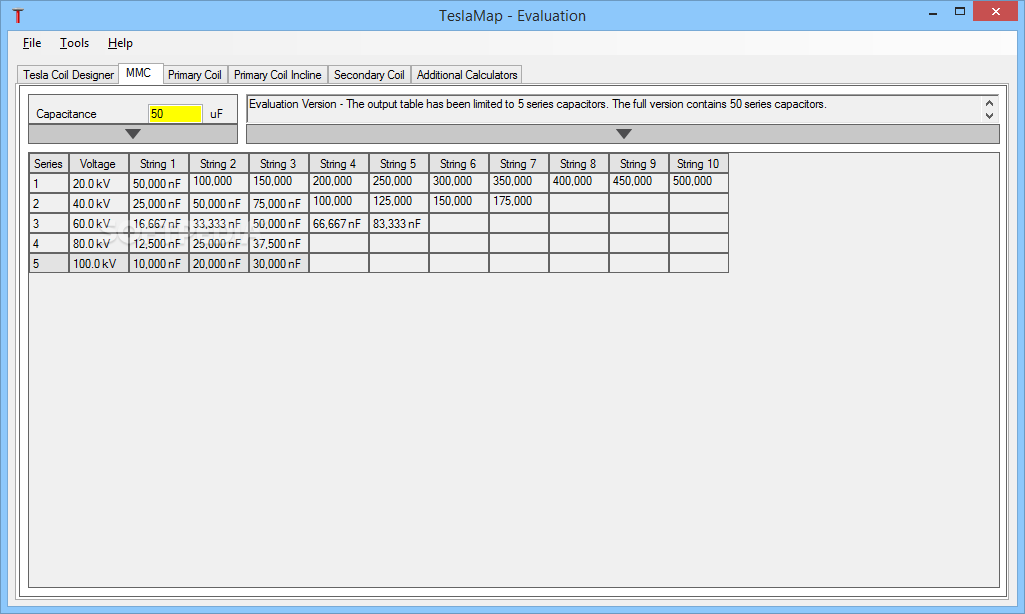Click the 10,000 nF cell
1025x614 pixels.
(x=158, y=264)
